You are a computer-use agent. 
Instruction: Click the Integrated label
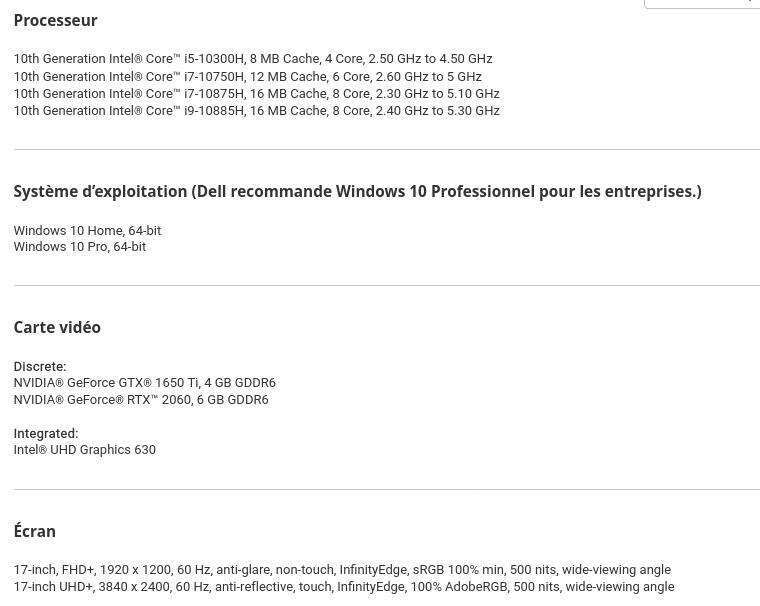click(45, 433)
